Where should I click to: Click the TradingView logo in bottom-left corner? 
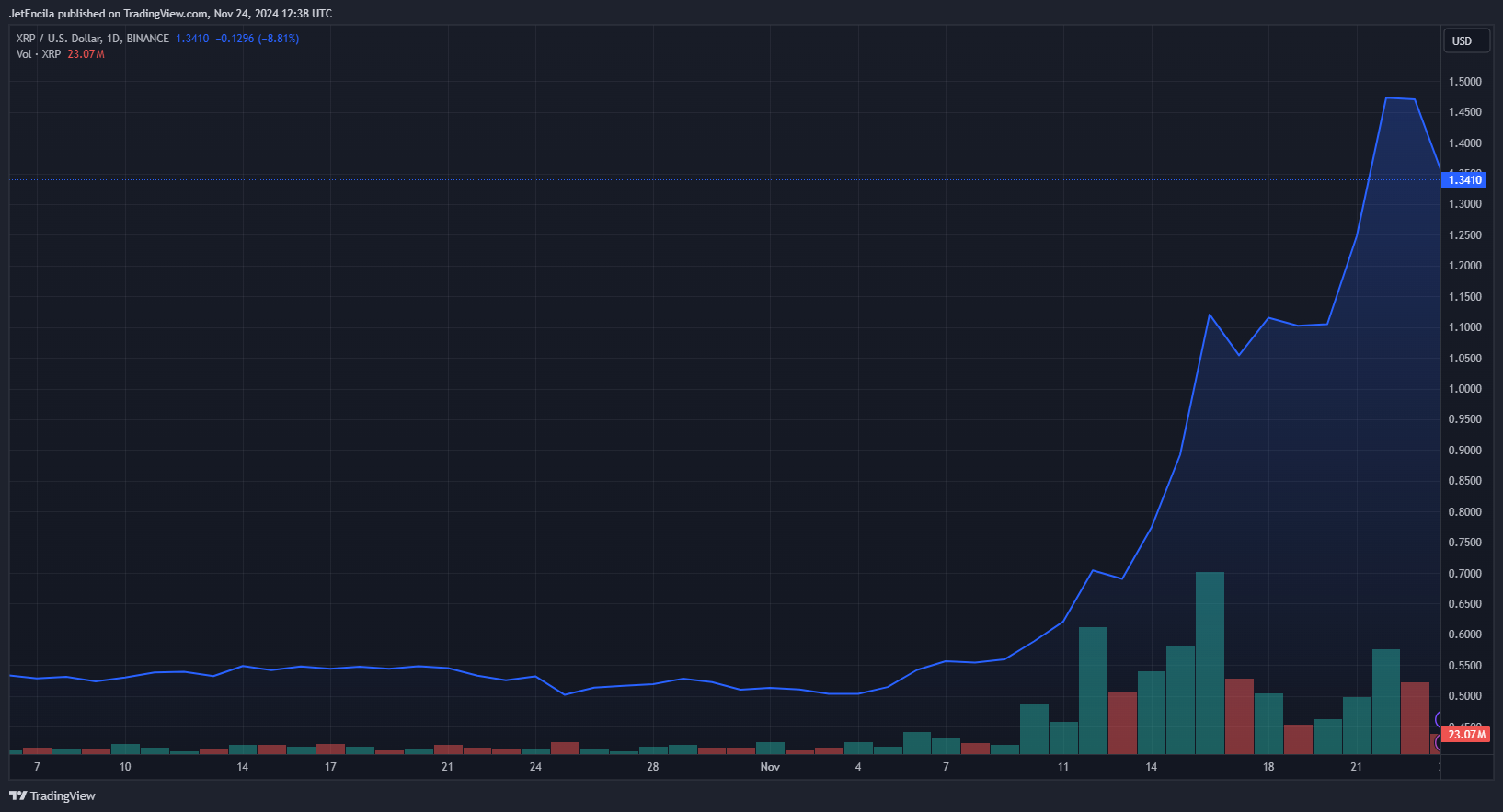coord(52,795)
